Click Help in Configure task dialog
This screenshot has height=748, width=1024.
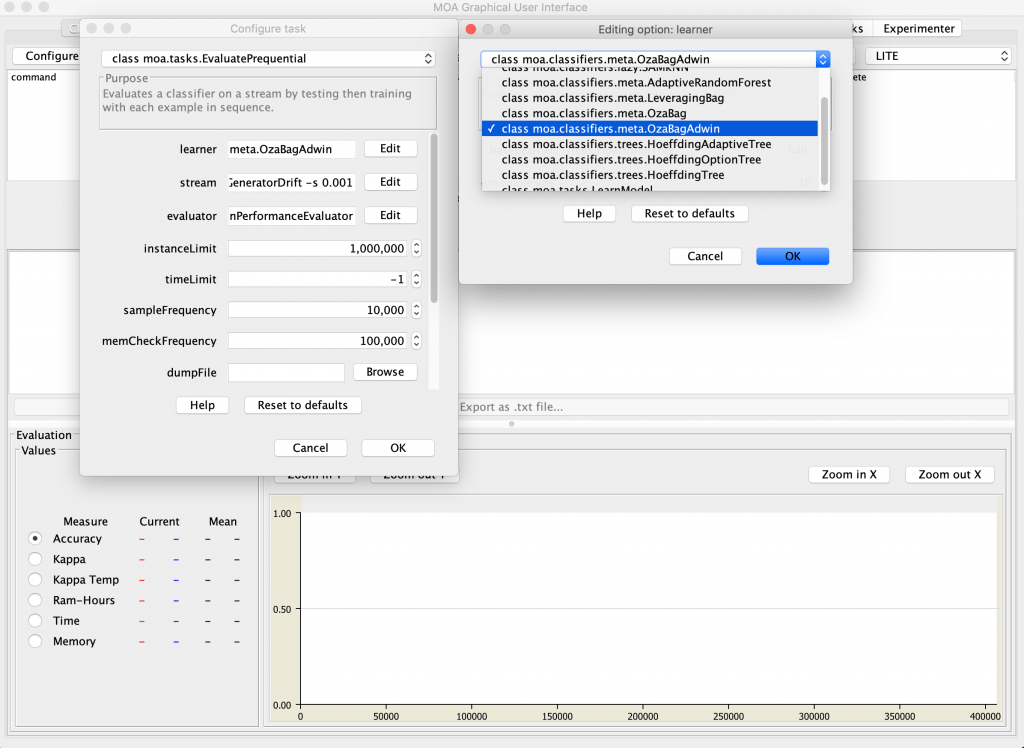pos(202,405)
